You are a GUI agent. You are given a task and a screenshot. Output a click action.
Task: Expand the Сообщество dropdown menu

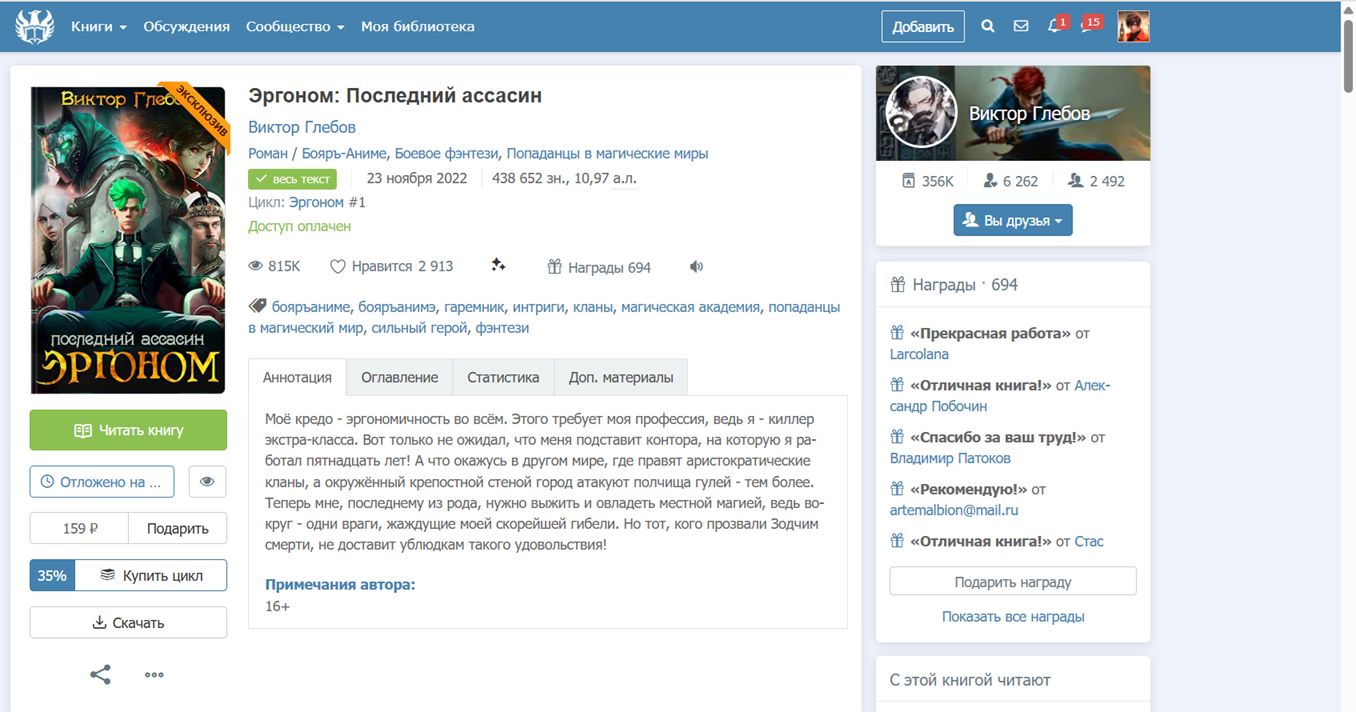[295, 27]
